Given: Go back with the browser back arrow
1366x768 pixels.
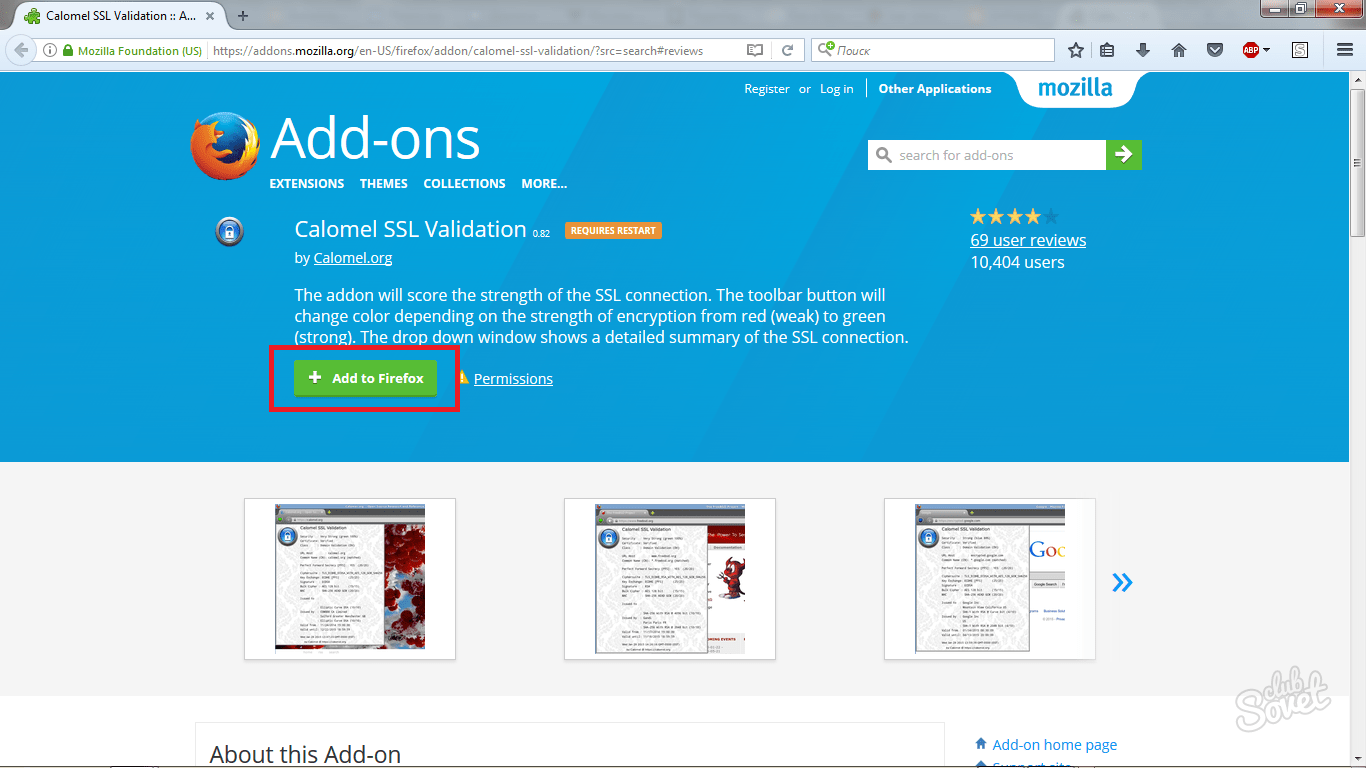Looking at the screenshot, I should pos(21,50).
